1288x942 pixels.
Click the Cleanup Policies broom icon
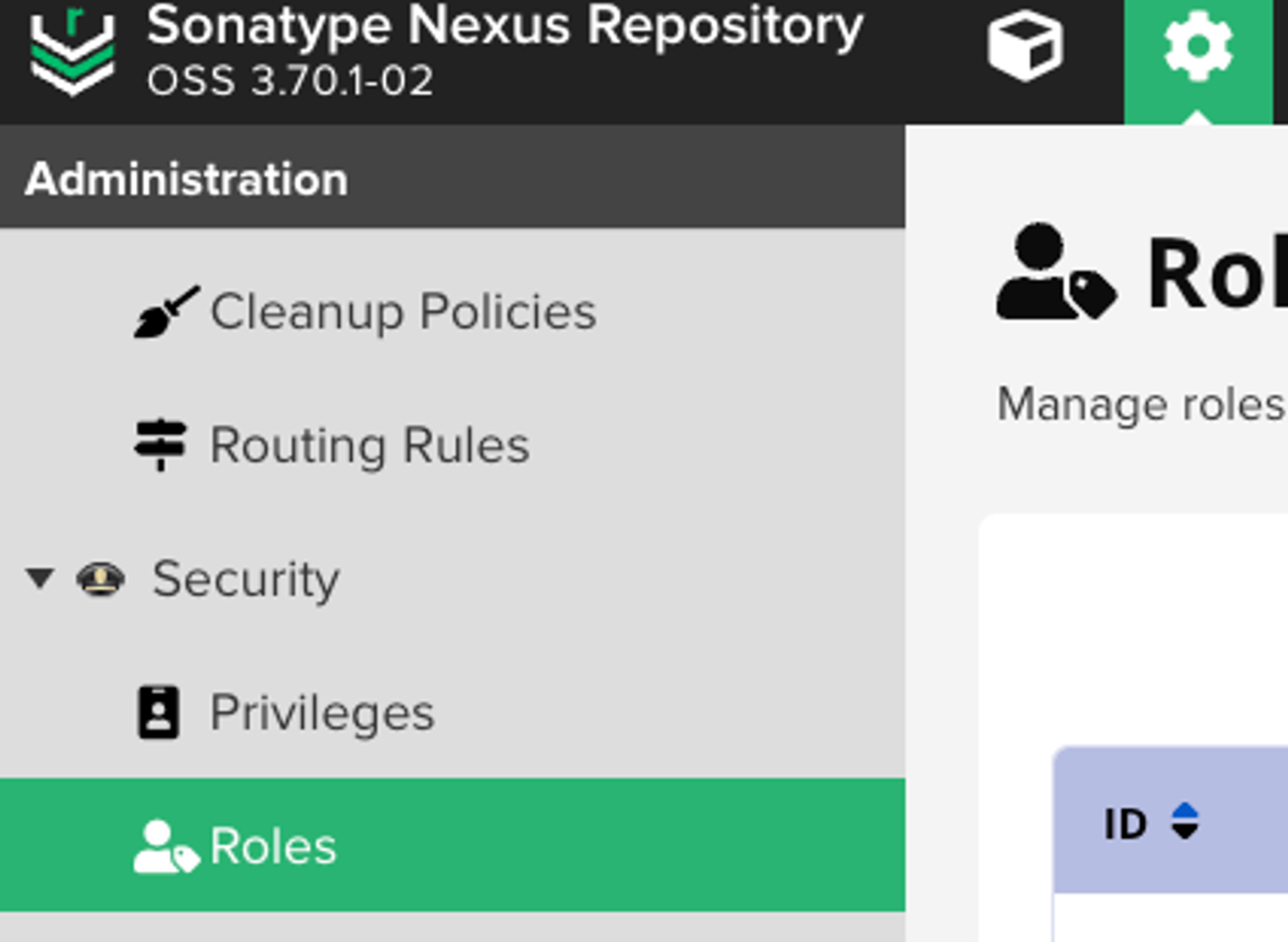click(x=165, y=313)
